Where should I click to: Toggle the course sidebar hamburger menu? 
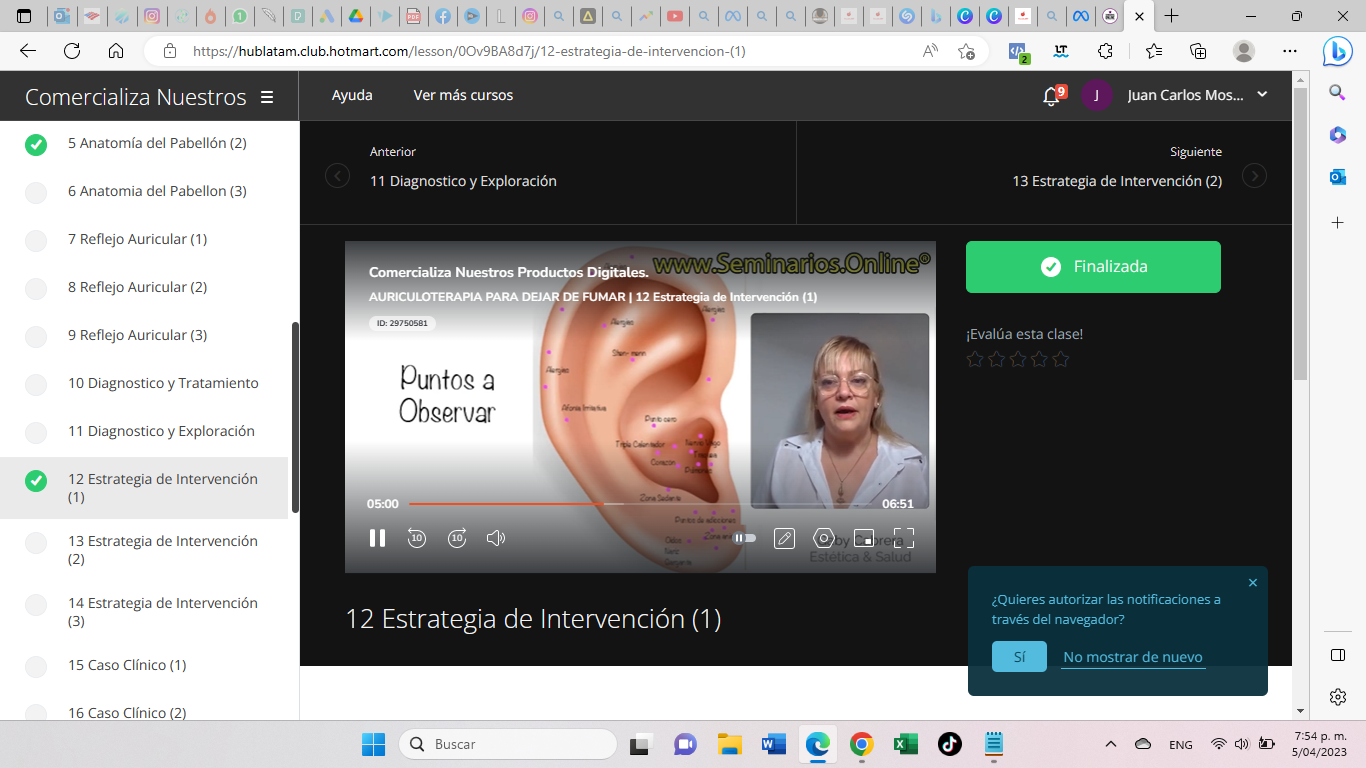tap(267, 97)
